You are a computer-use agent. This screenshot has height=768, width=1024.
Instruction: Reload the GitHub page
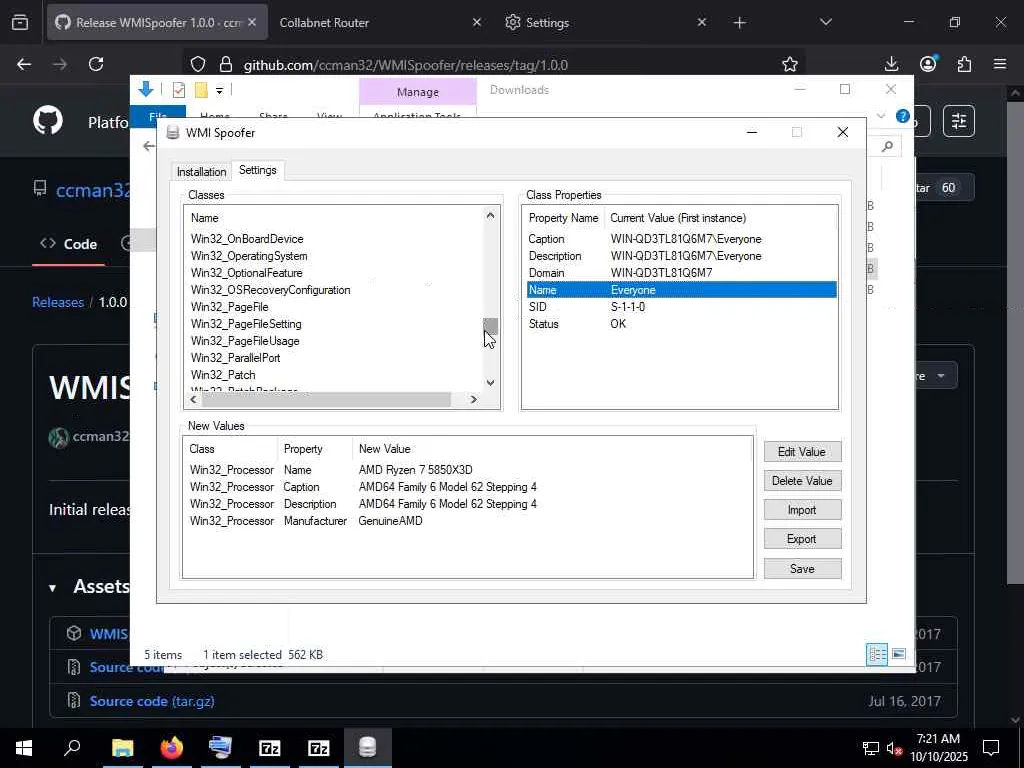click(96, 64)
